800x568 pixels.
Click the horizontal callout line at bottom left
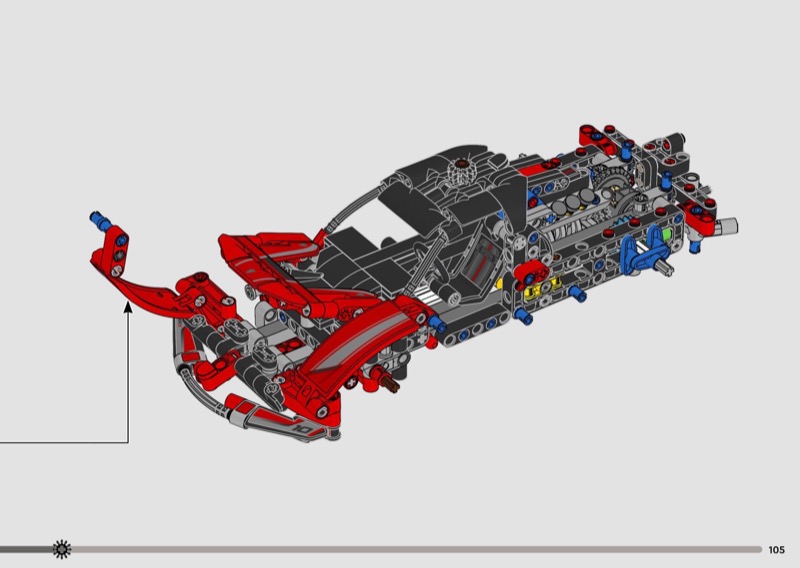pos(60,442)
